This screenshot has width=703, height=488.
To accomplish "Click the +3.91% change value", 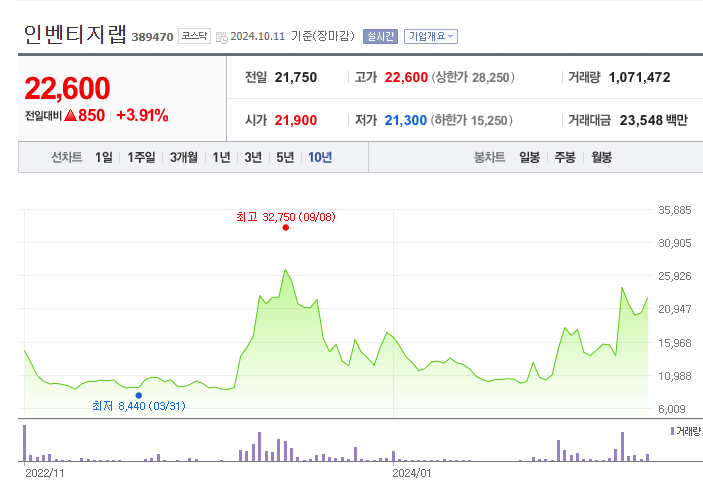I will tap(142, 115).
